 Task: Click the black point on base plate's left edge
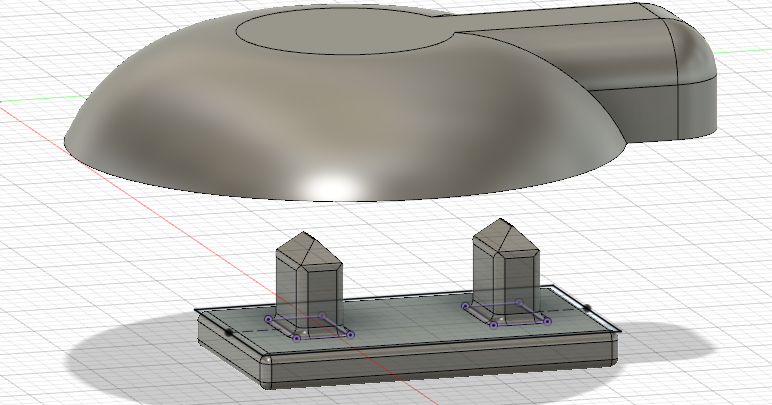tap(229, 331)
